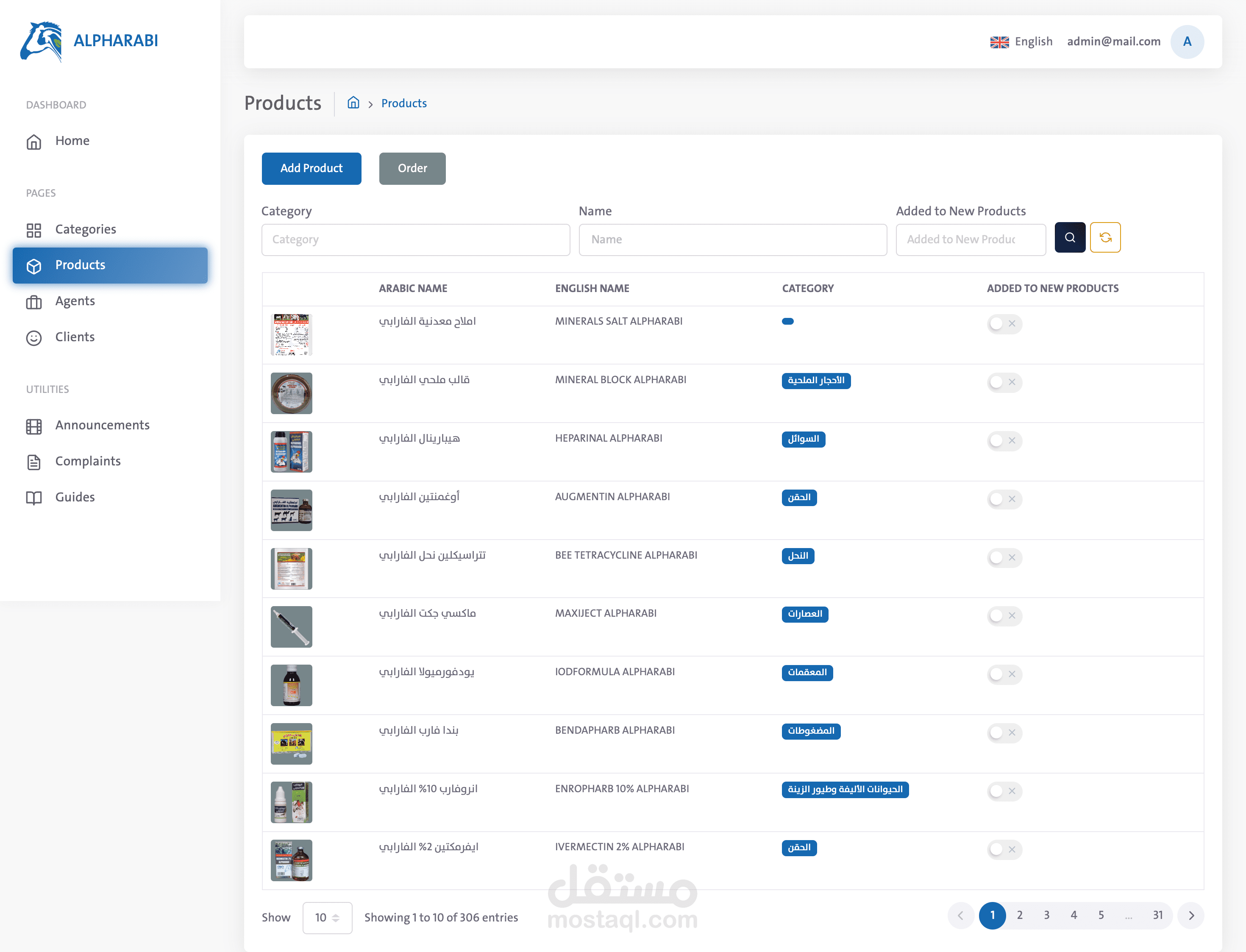Click the Add Product button
The height and width of the screenshot is (952, 1246).
click(311, 168)
